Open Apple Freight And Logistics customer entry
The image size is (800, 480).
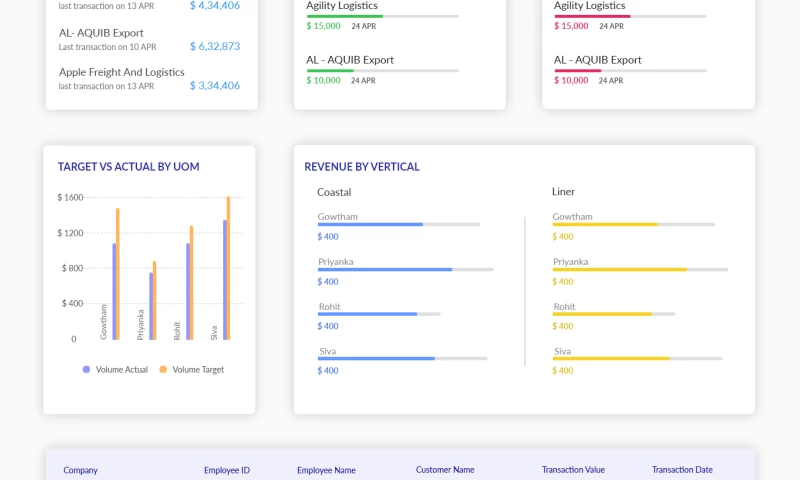click(x=121, y=72)
